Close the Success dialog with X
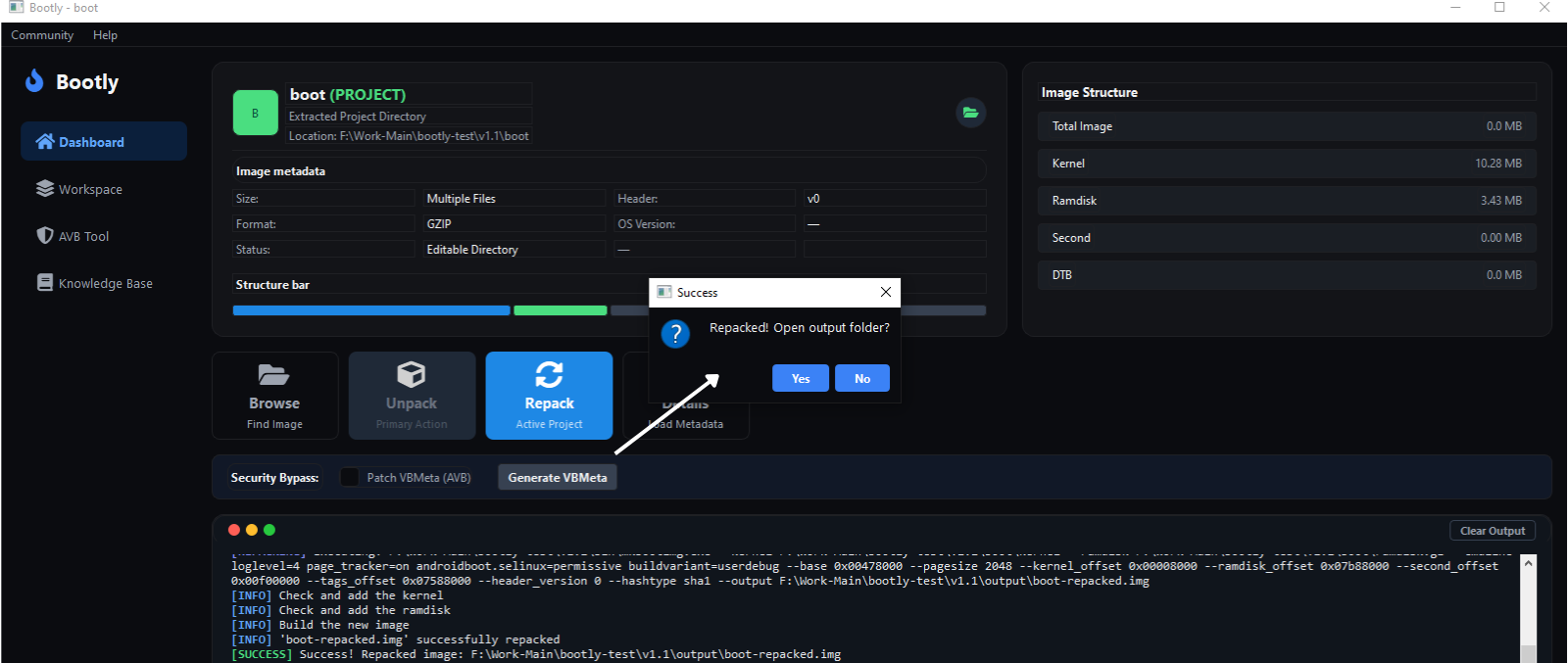1568x663 pixels. pyautogui.click(x=886, y=292)
